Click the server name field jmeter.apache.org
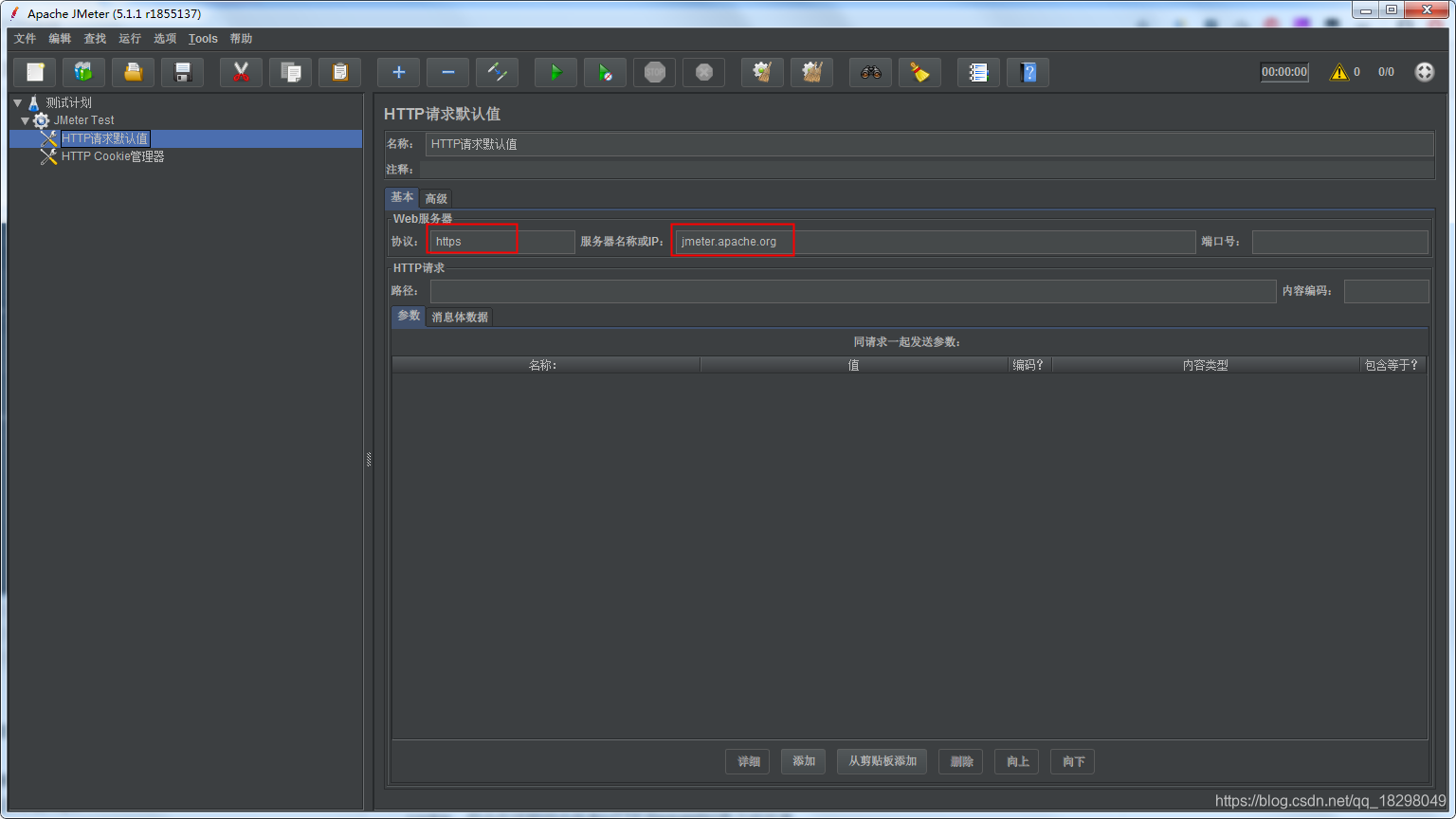The height and width of the screenshot is (819, 1456). tap(935, 242)
